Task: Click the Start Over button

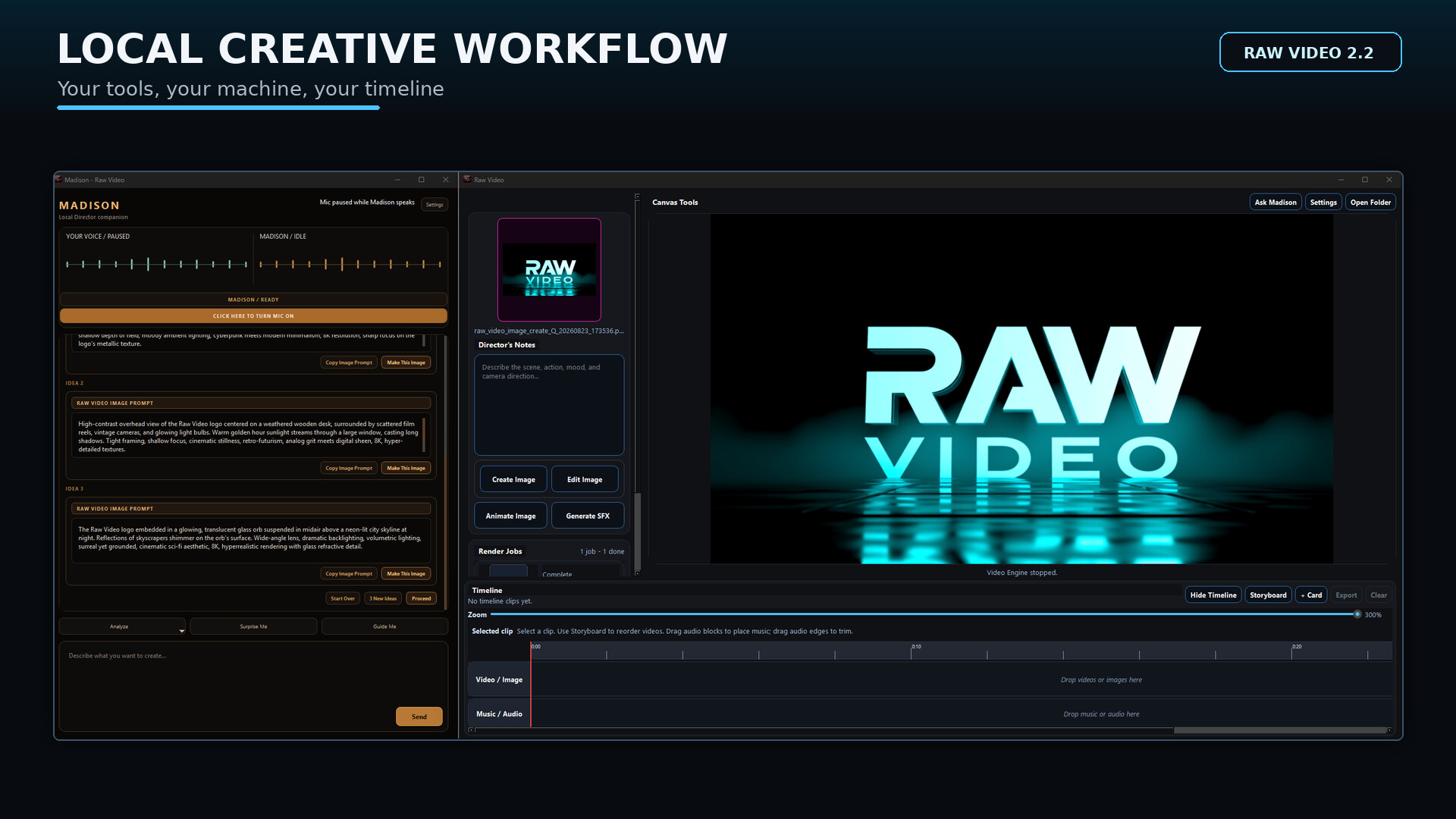Action: click(x=343, y=598)
